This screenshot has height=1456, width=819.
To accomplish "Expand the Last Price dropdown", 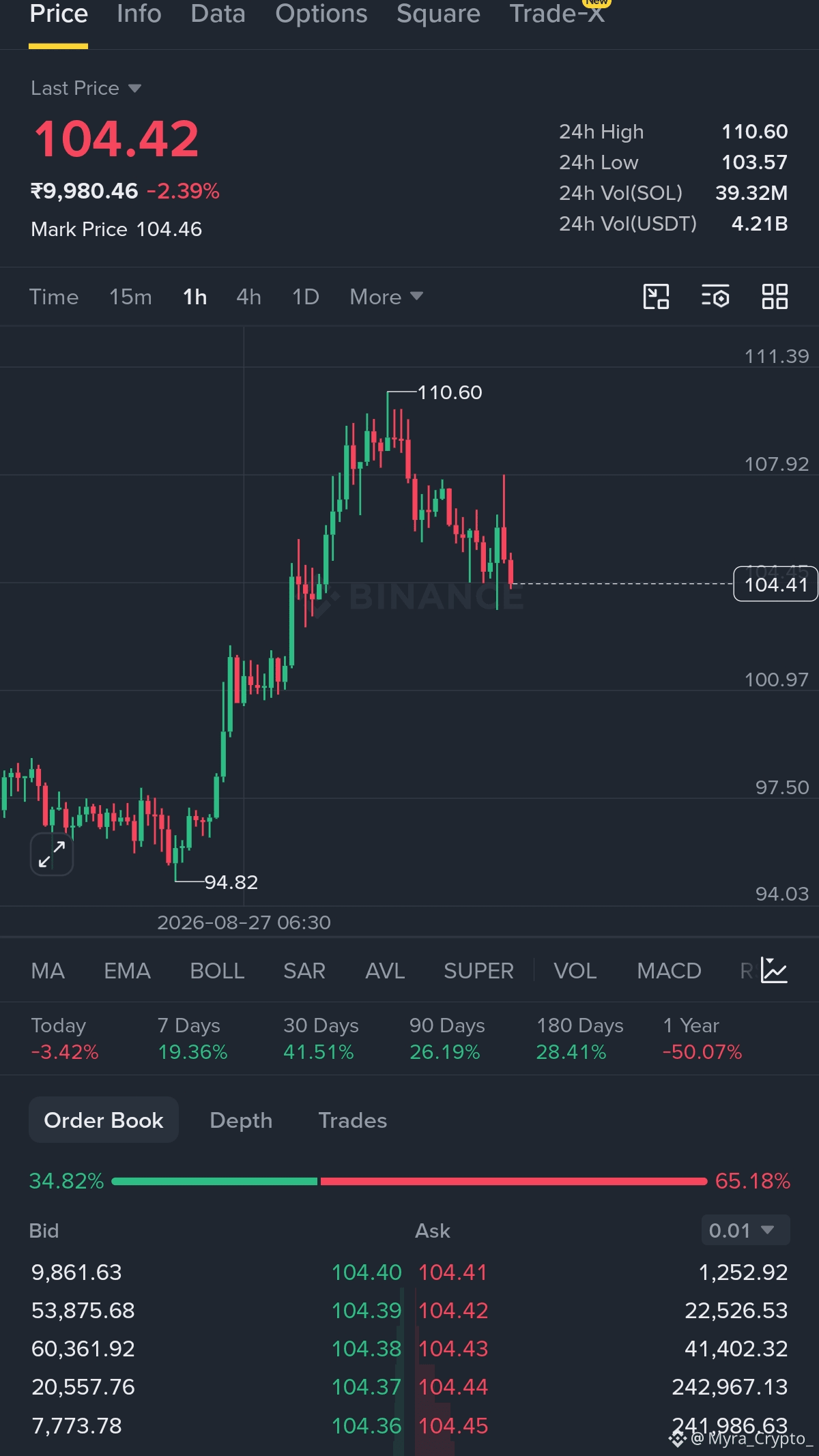I will click(x=86, y=88).
